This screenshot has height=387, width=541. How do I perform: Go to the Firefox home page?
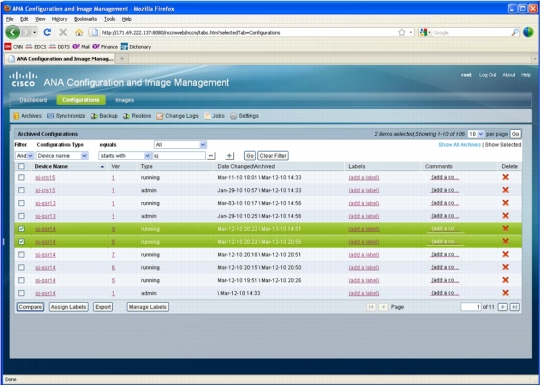pyautogui.click(x=79, y=32)
